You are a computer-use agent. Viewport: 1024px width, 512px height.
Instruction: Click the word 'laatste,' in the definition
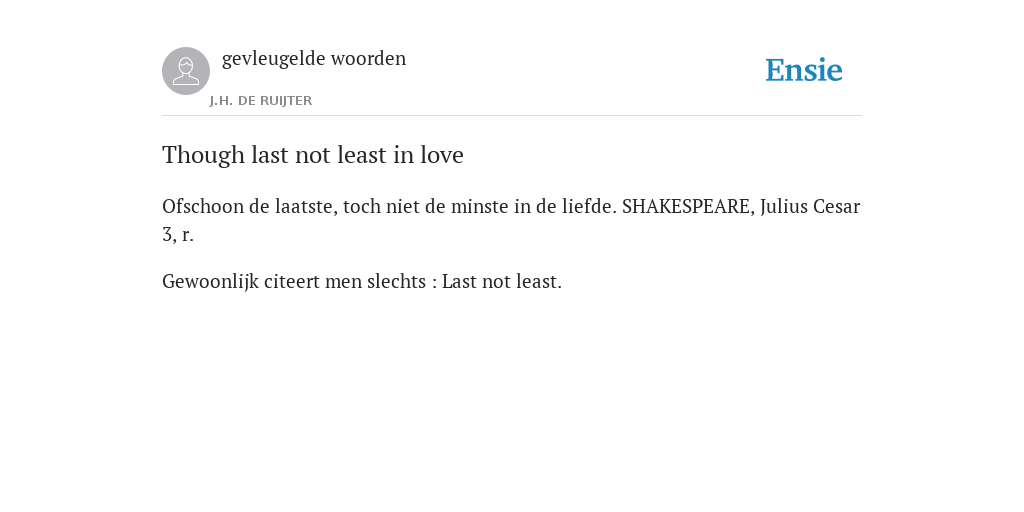[306, 206]
